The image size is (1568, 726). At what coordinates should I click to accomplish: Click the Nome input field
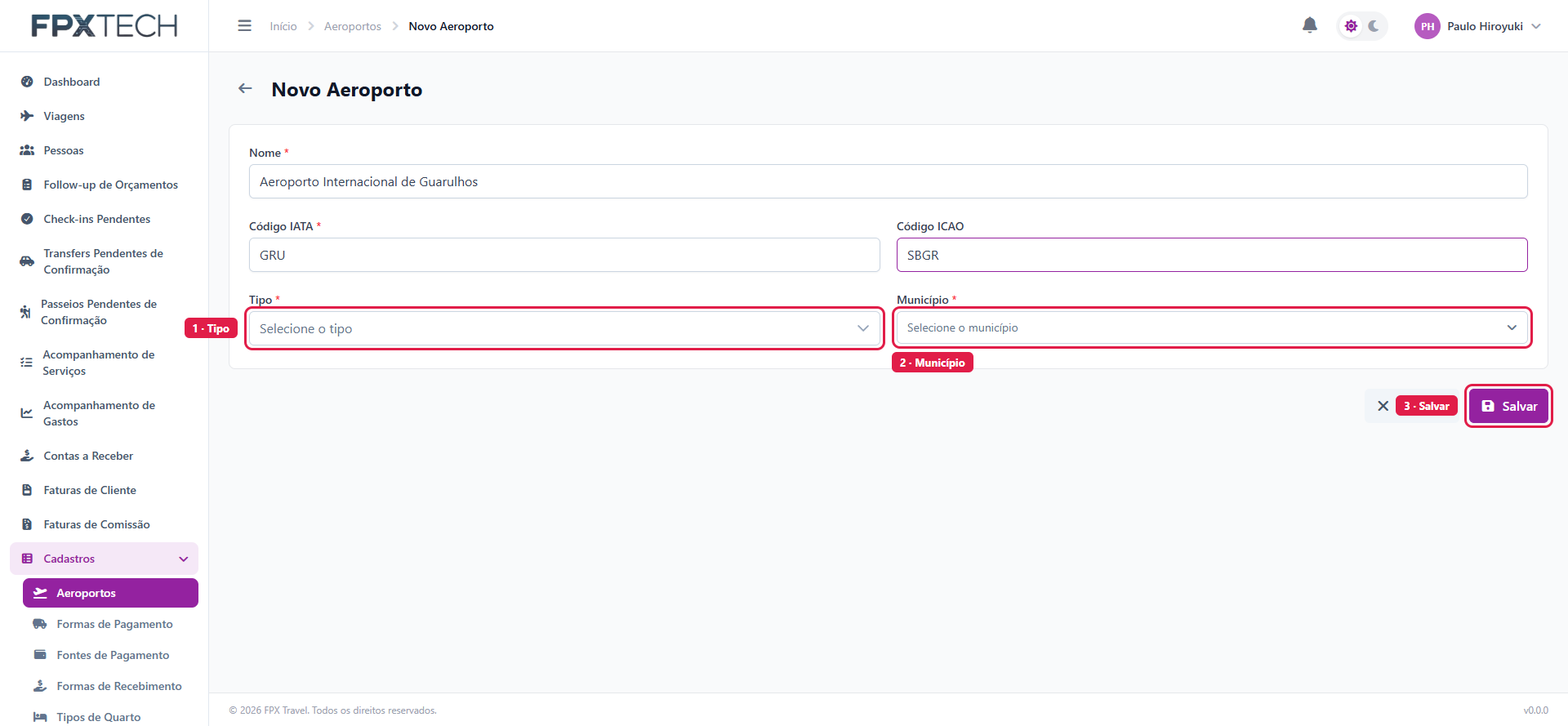coord(888,181)
